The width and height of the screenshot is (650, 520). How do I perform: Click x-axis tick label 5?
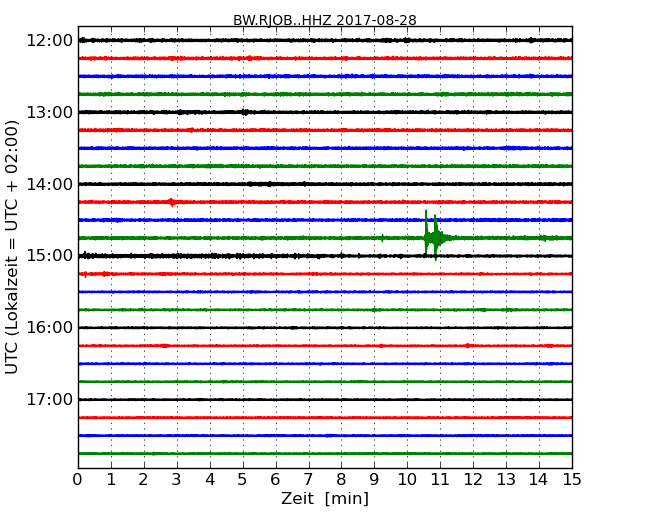click(242, 480)
